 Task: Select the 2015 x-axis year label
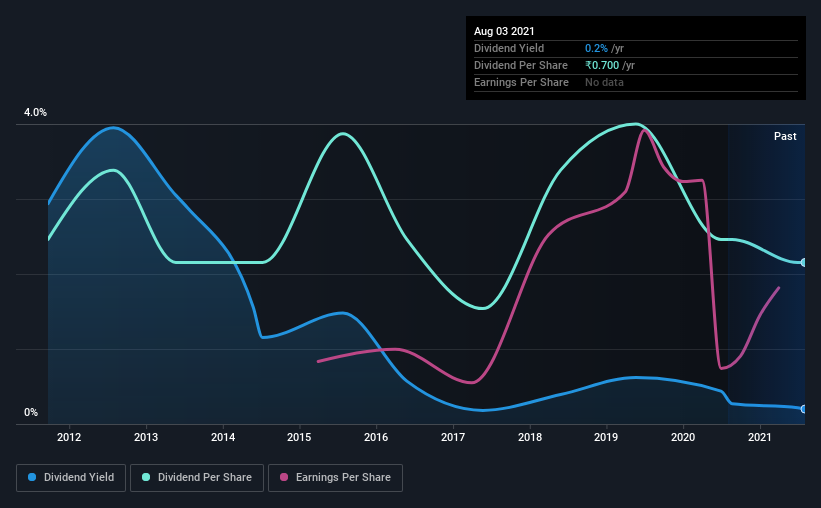pos(299,437)
